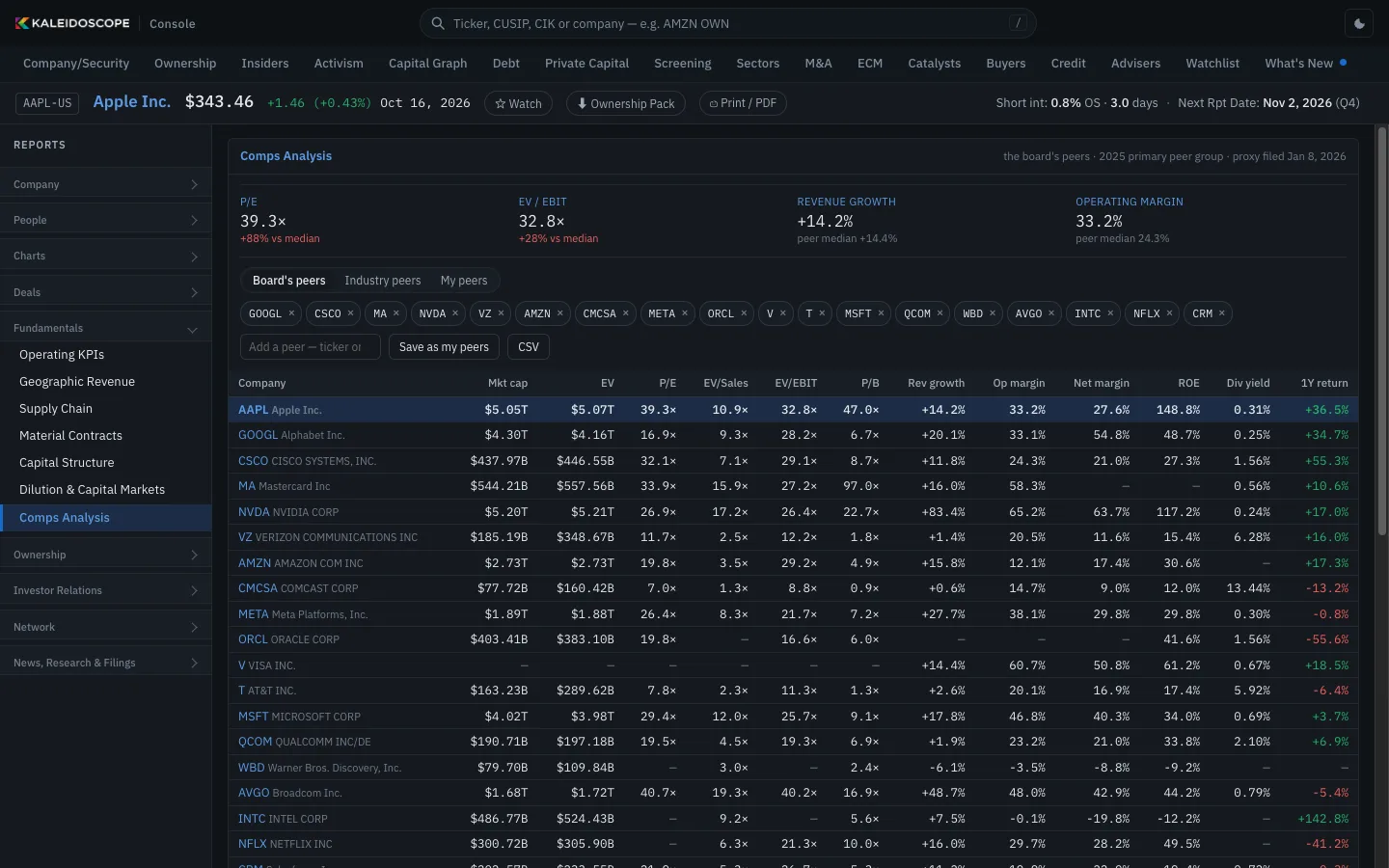Viewport: 1389px width, 868px height.
Task: Expand the Deals reports section
Action: (x=105, y=292)
